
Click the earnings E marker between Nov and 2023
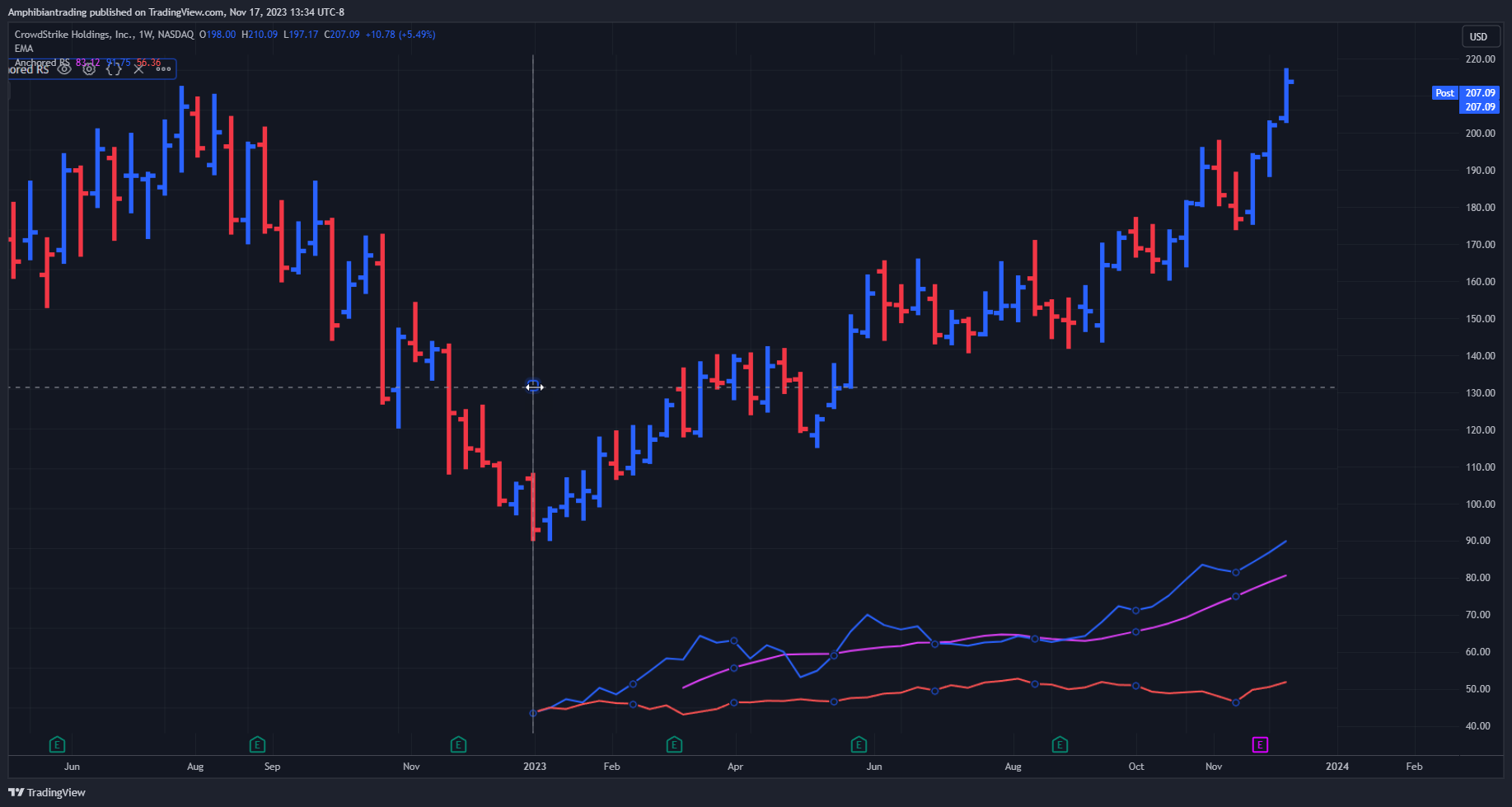[x=458, y=745]
